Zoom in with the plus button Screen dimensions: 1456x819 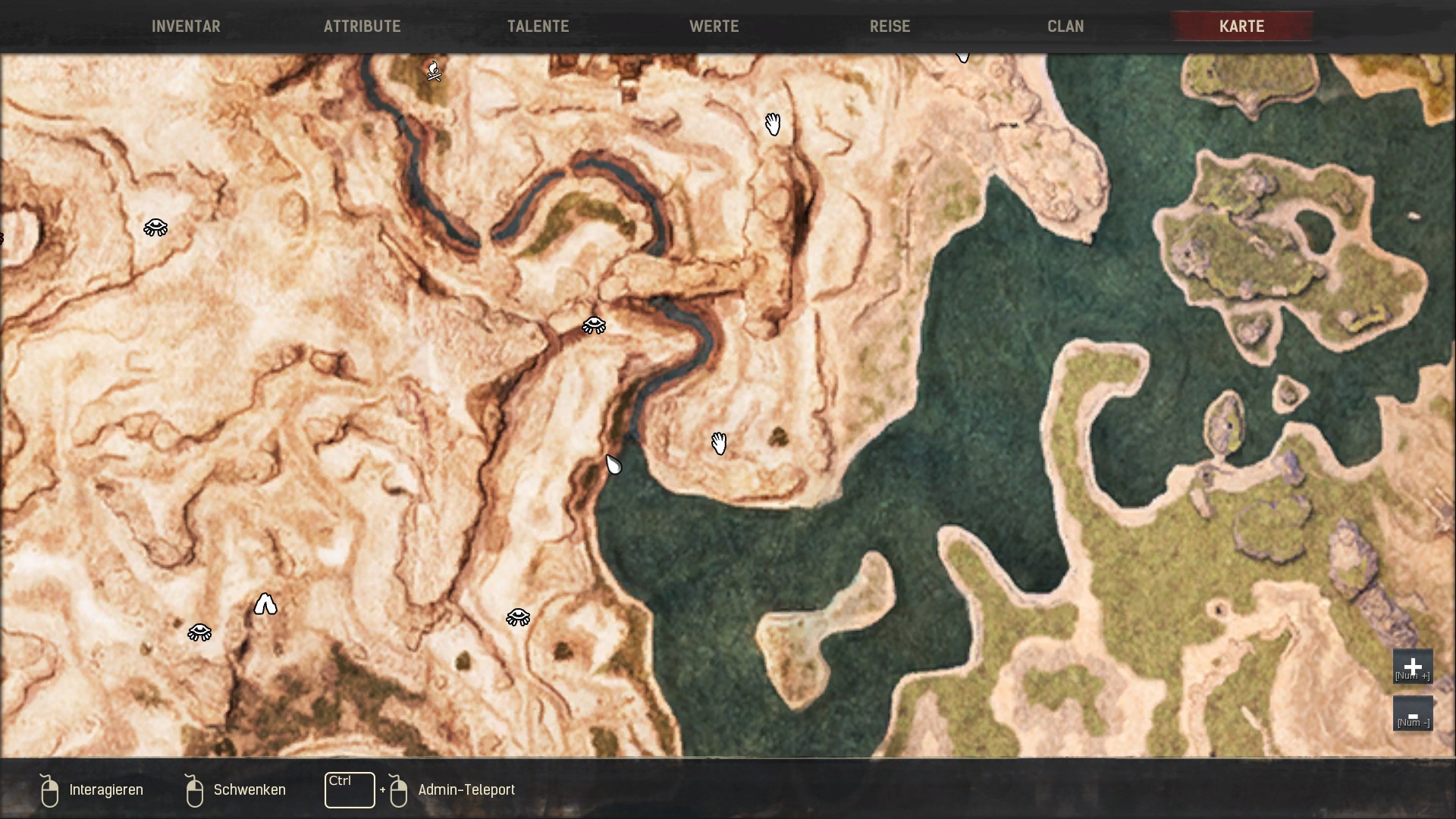(1412, 667)
